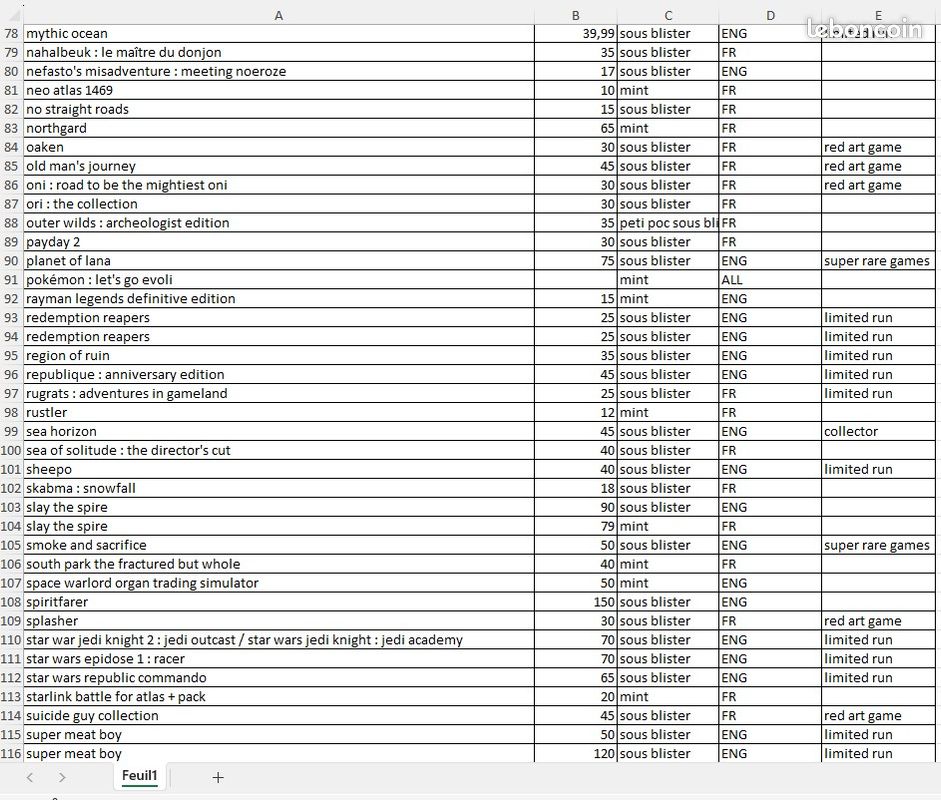The image size is (941, 800).
Task: Click 'super rare games' in planet of lana row
Action: pyautogui.click(x=878, y=260)
